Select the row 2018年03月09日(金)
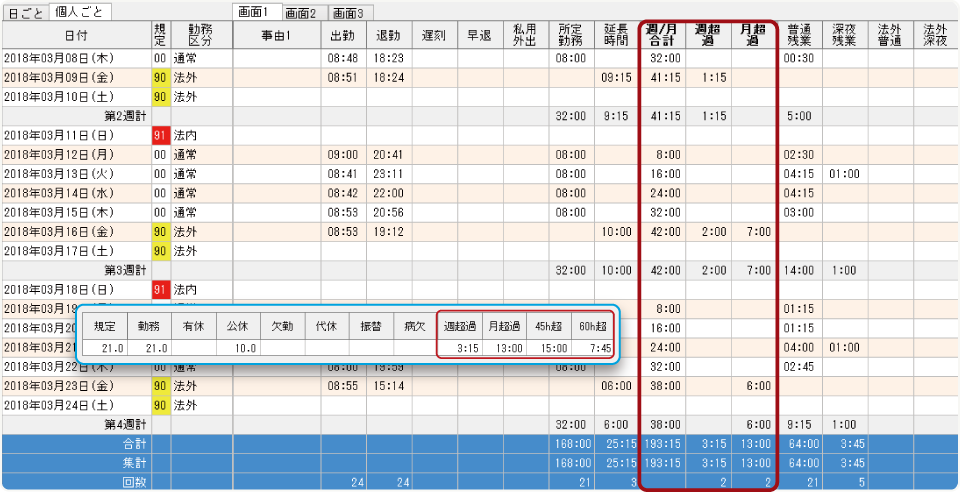Screen dimensions: 960x492 480,78
